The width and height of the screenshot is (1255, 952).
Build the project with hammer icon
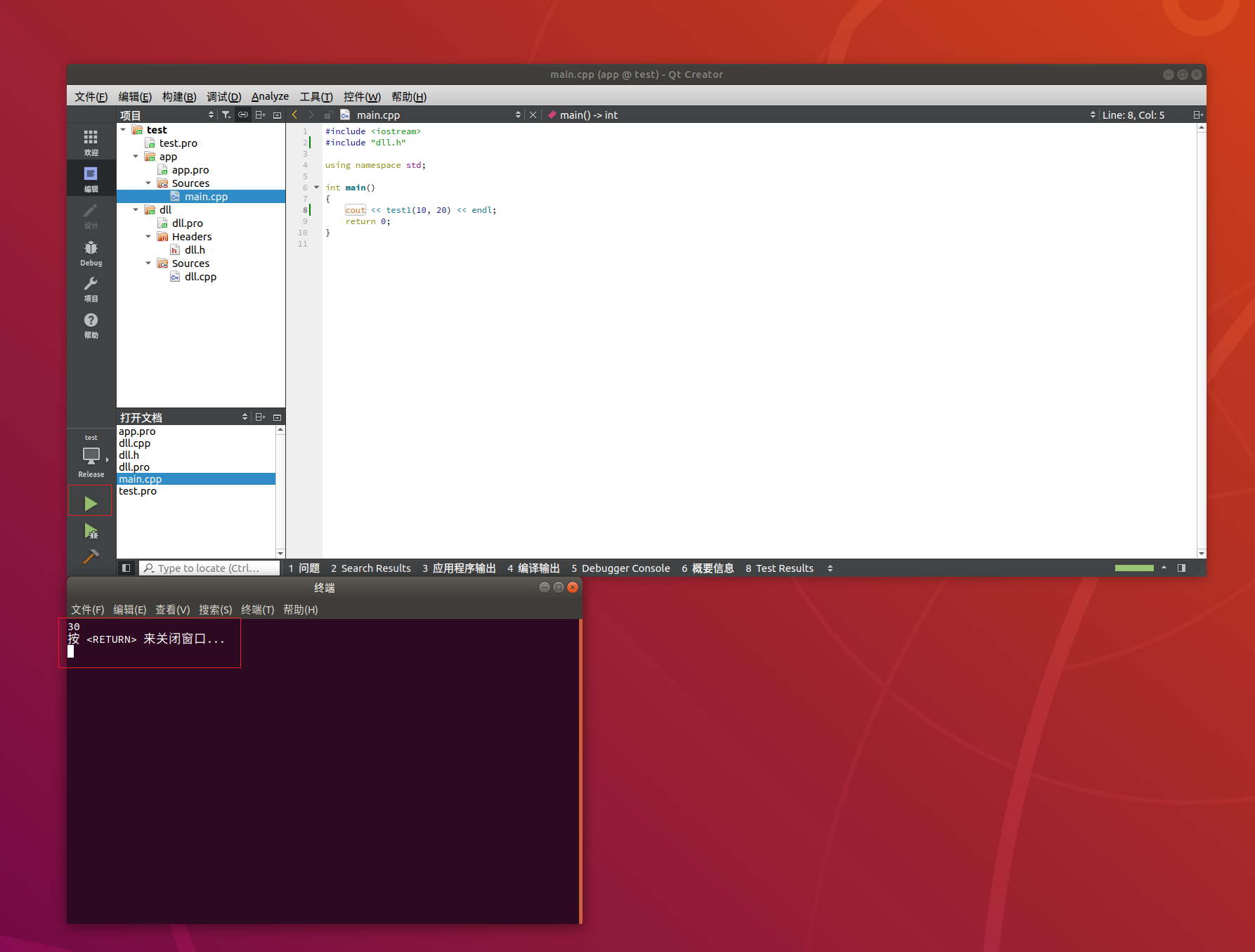click(91, 557)
